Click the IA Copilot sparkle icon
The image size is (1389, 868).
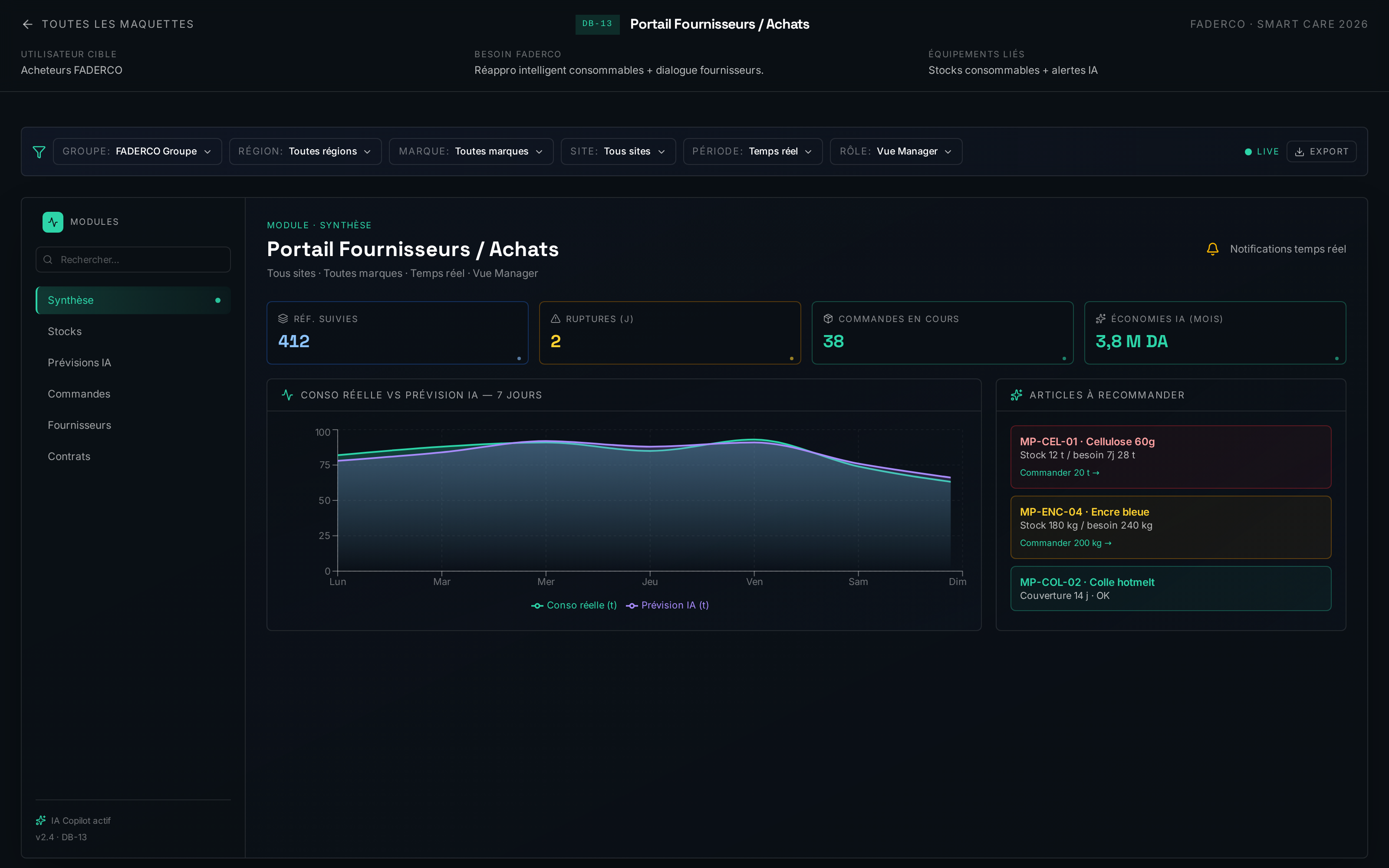(41, 820)
